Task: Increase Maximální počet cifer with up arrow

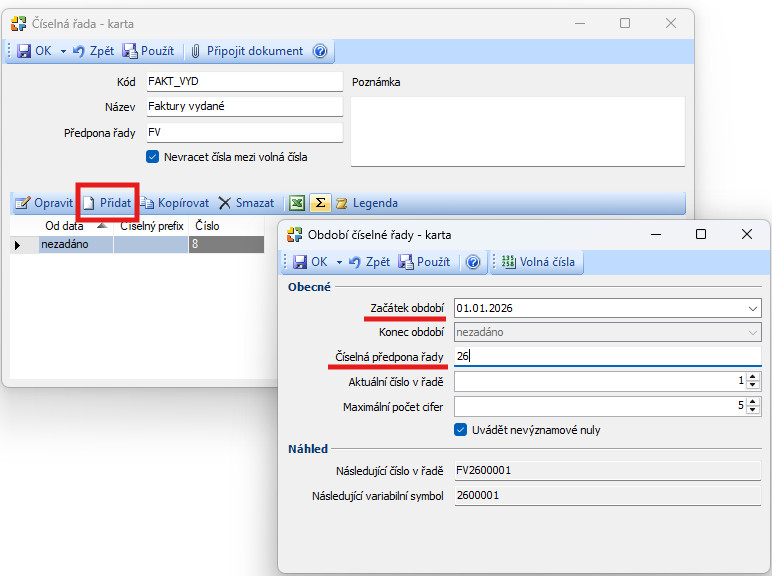Action: pyautogui.click(x=753, y=401)
